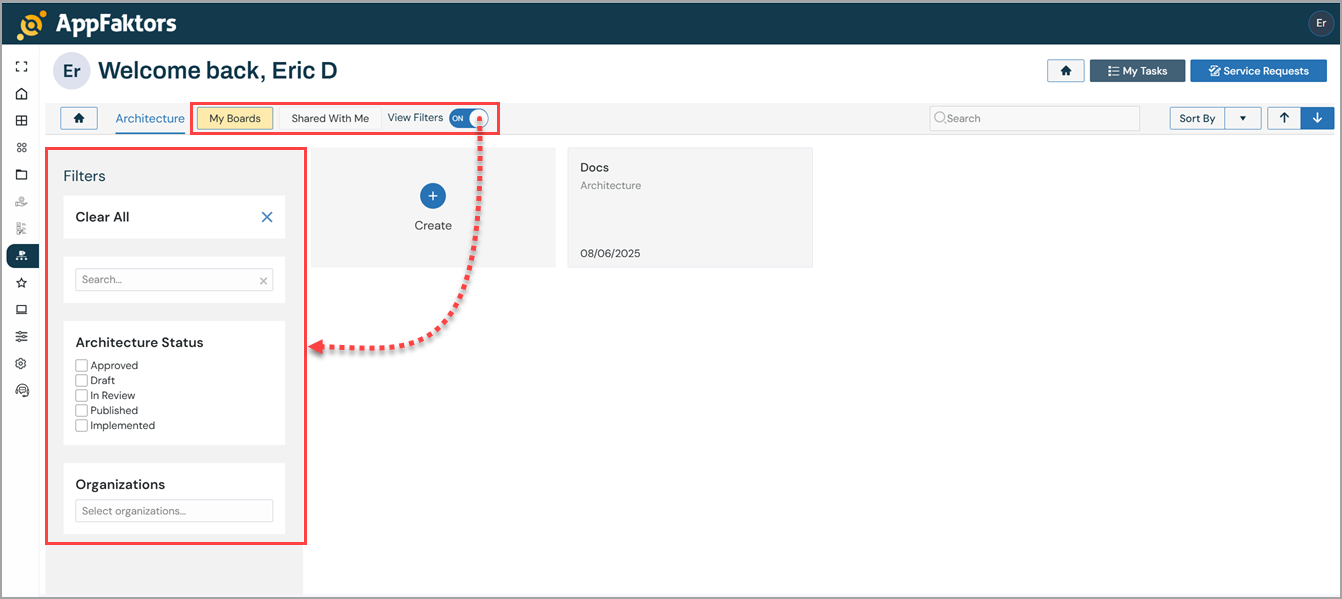This screenshot has width=1342, height=599.
Task: Open the Sort By dropdown arrow
Action: 1242,118
